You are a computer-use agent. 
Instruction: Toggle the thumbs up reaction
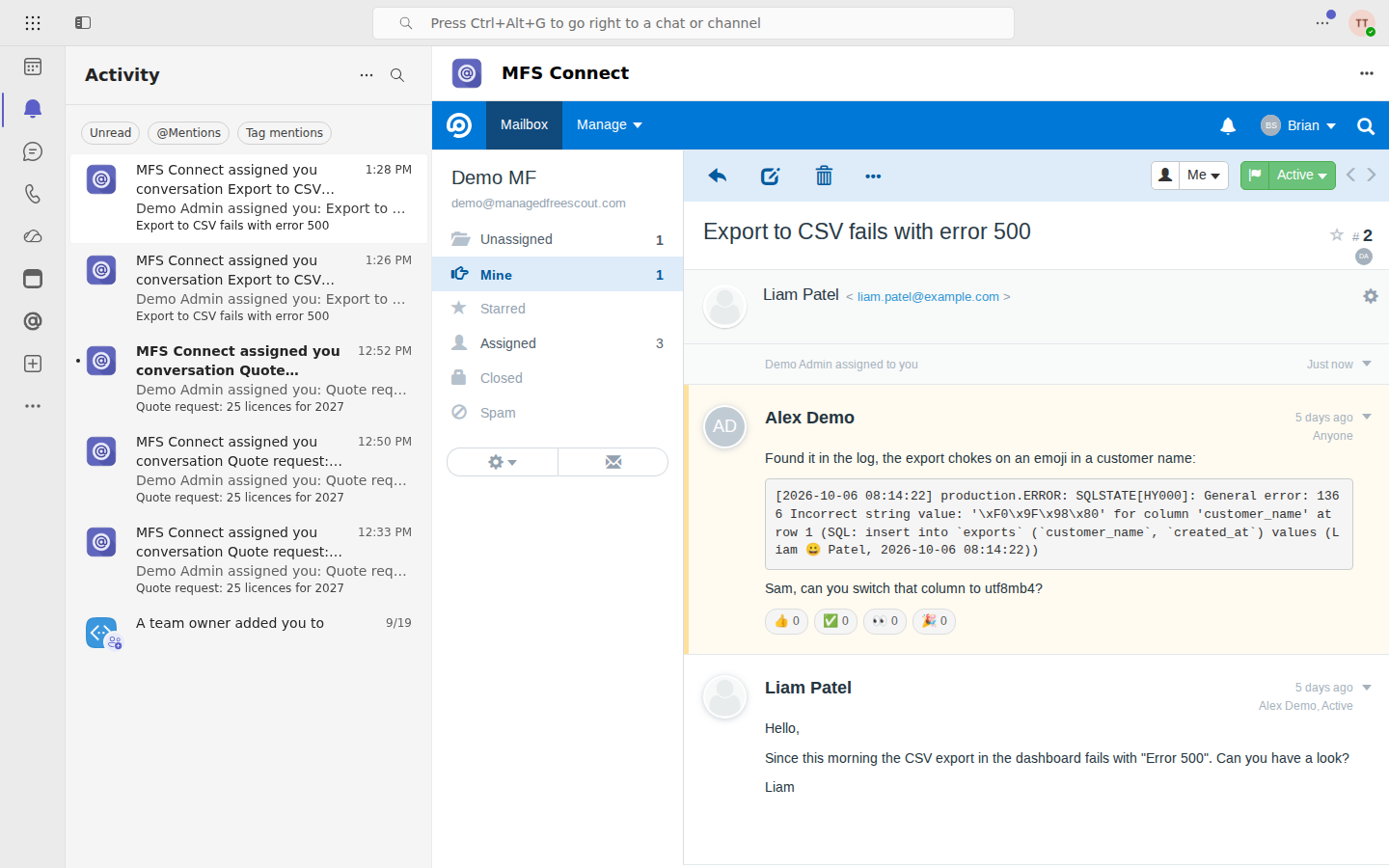coord(787,621)
